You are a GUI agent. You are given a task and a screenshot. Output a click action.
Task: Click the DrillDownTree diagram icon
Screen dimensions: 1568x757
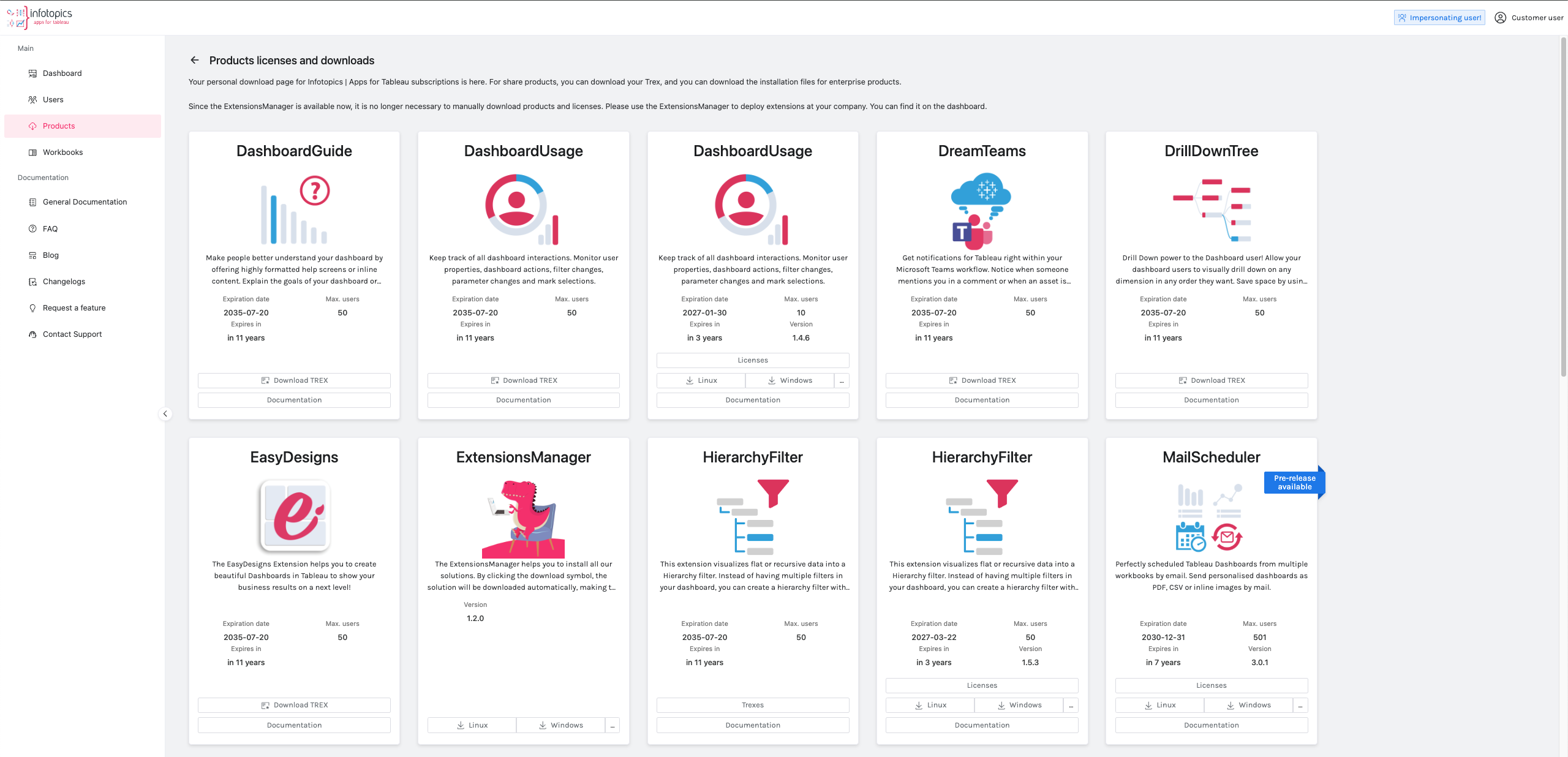[x=1212, y=209]
